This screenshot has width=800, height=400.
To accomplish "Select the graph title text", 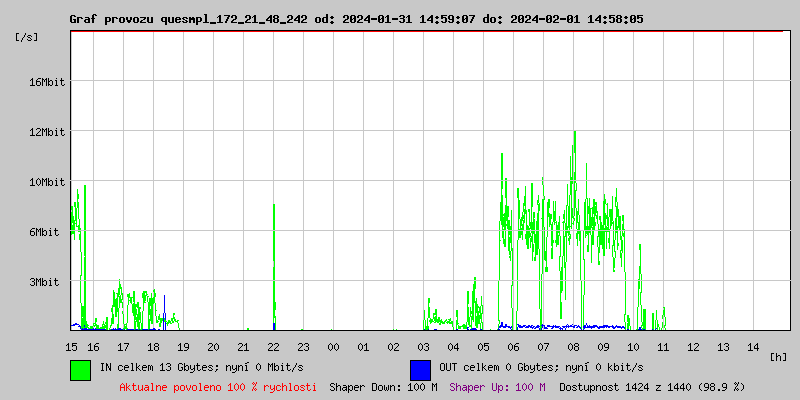I will pyautogui.click(x=356, y=19).
